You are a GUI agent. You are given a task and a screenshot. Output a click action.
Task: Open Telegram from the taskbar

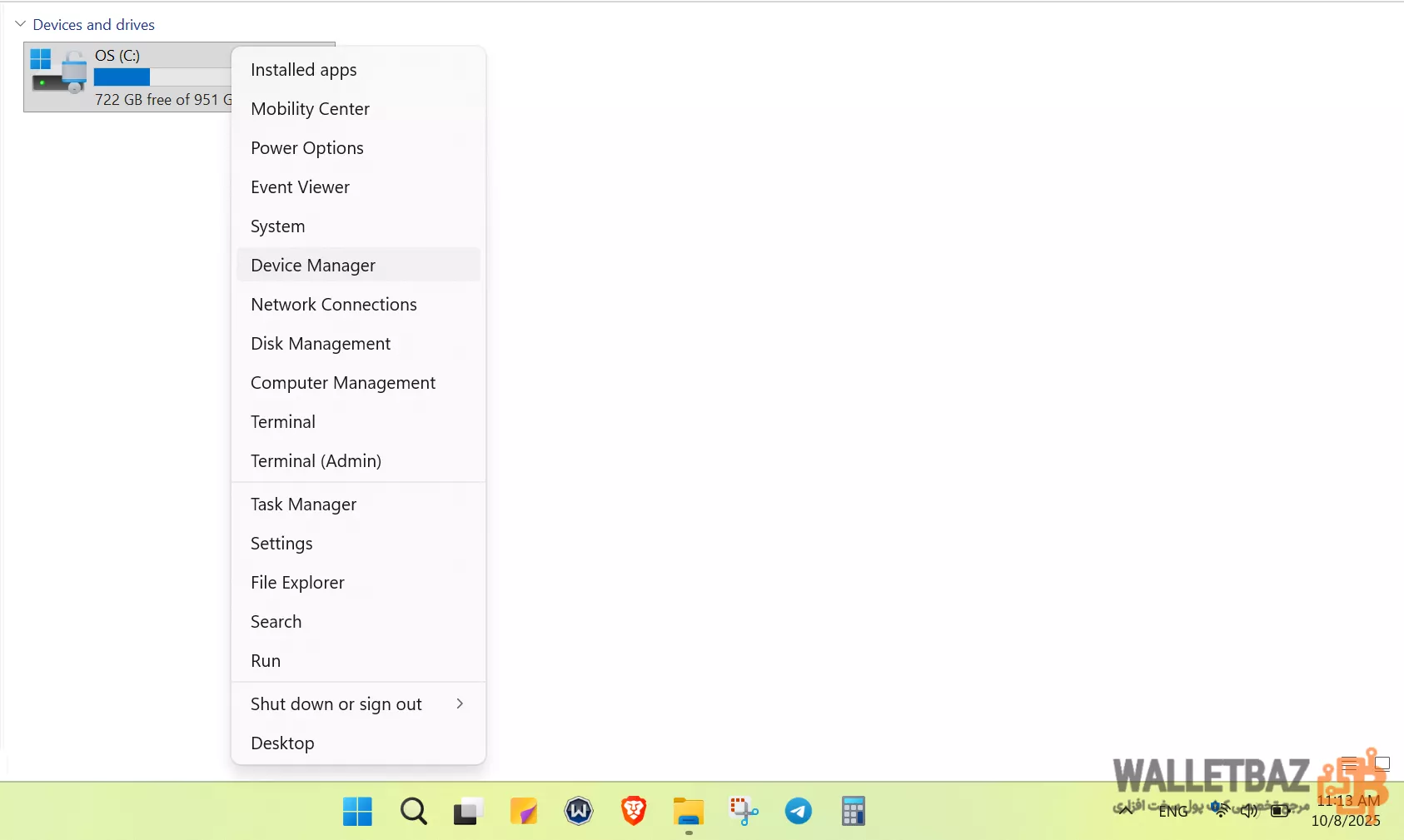798,811
